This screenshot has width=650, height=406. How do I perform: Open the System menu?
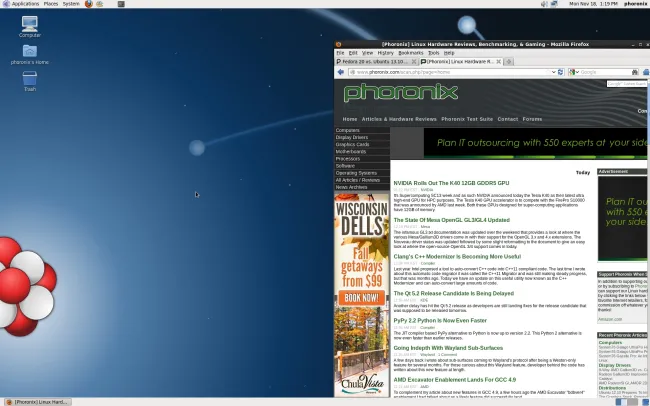click(x=71, y=4)
